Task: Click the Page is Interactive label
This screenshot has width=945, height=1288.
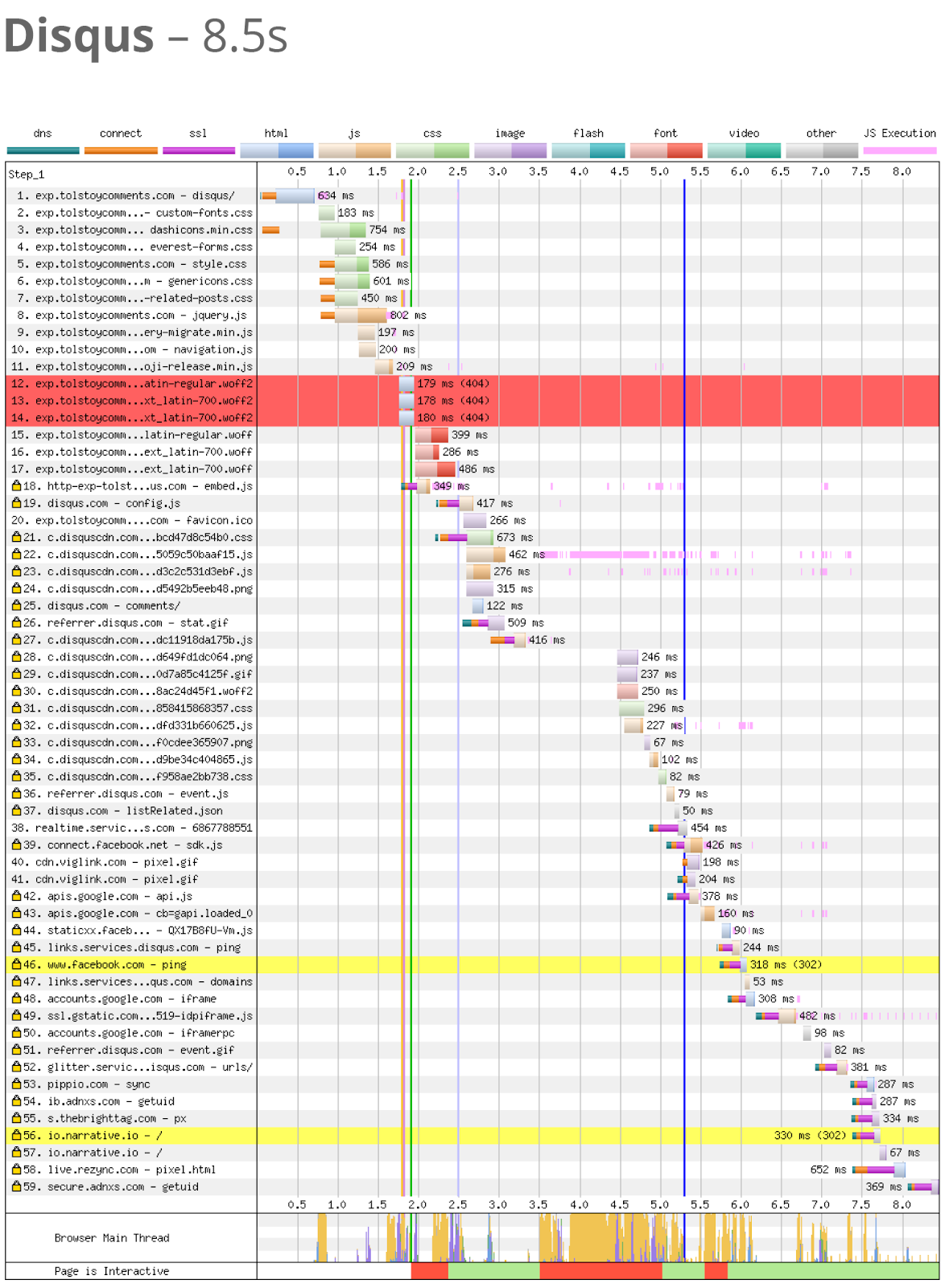Action: click(112, 1271)
